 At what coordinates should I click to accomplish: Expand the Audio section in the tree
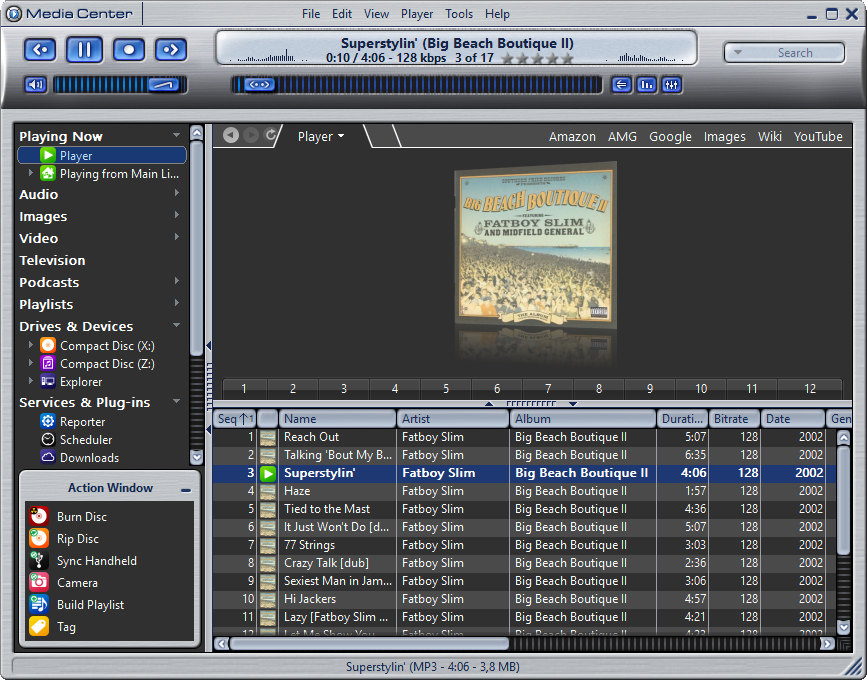pos(177,194)
